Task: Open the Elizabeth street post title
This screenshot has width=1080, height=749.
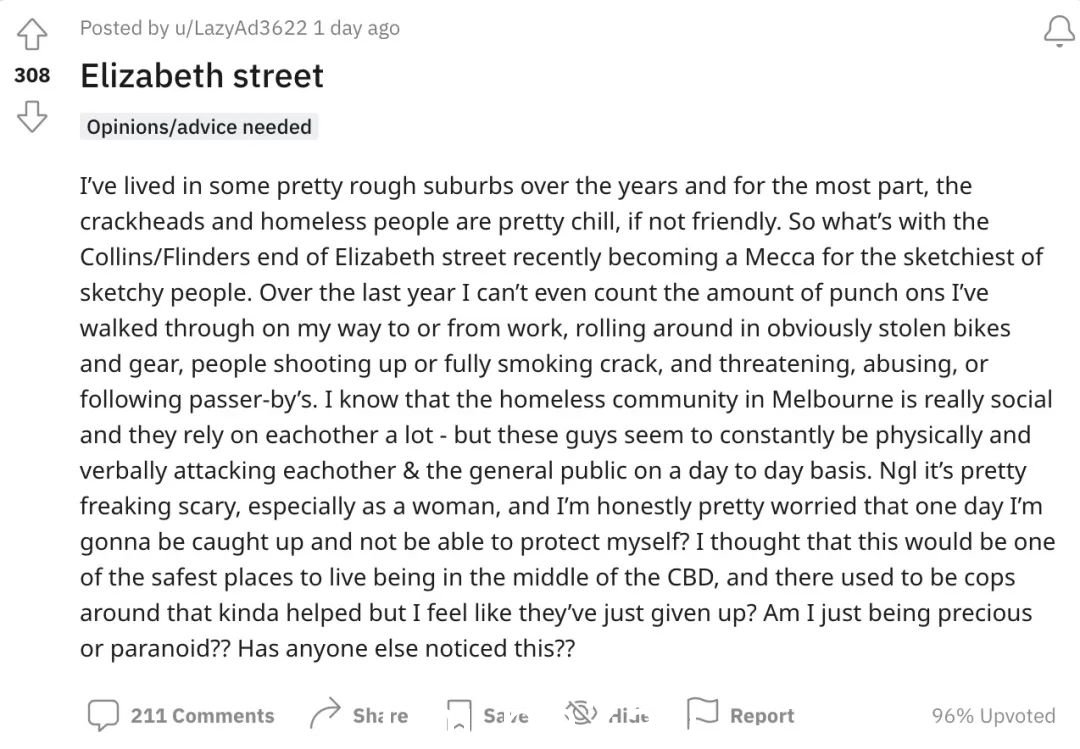Action: (x=202, y=76)
